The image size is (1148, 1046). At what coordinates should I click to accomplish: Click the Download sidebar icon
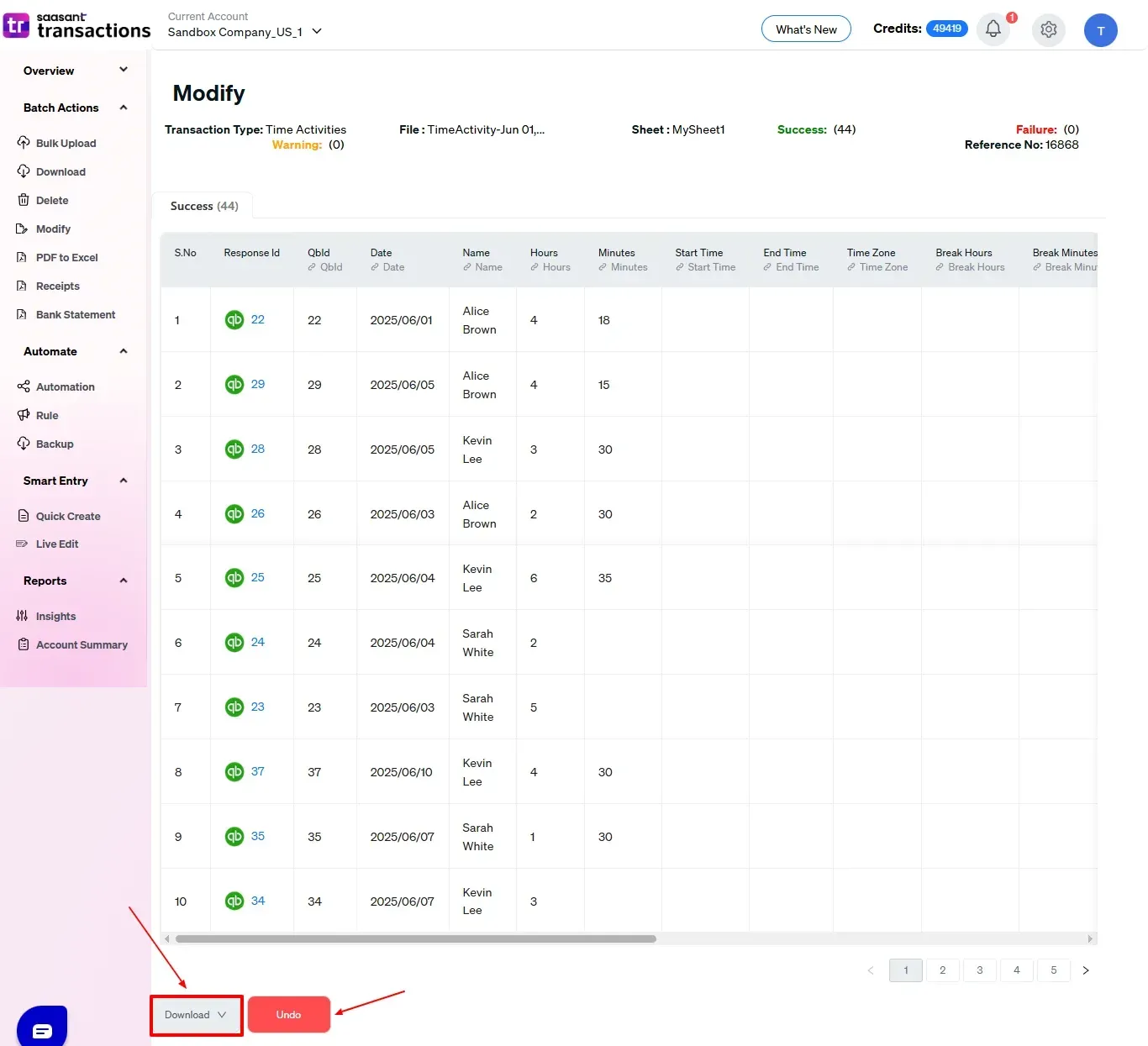24,171
